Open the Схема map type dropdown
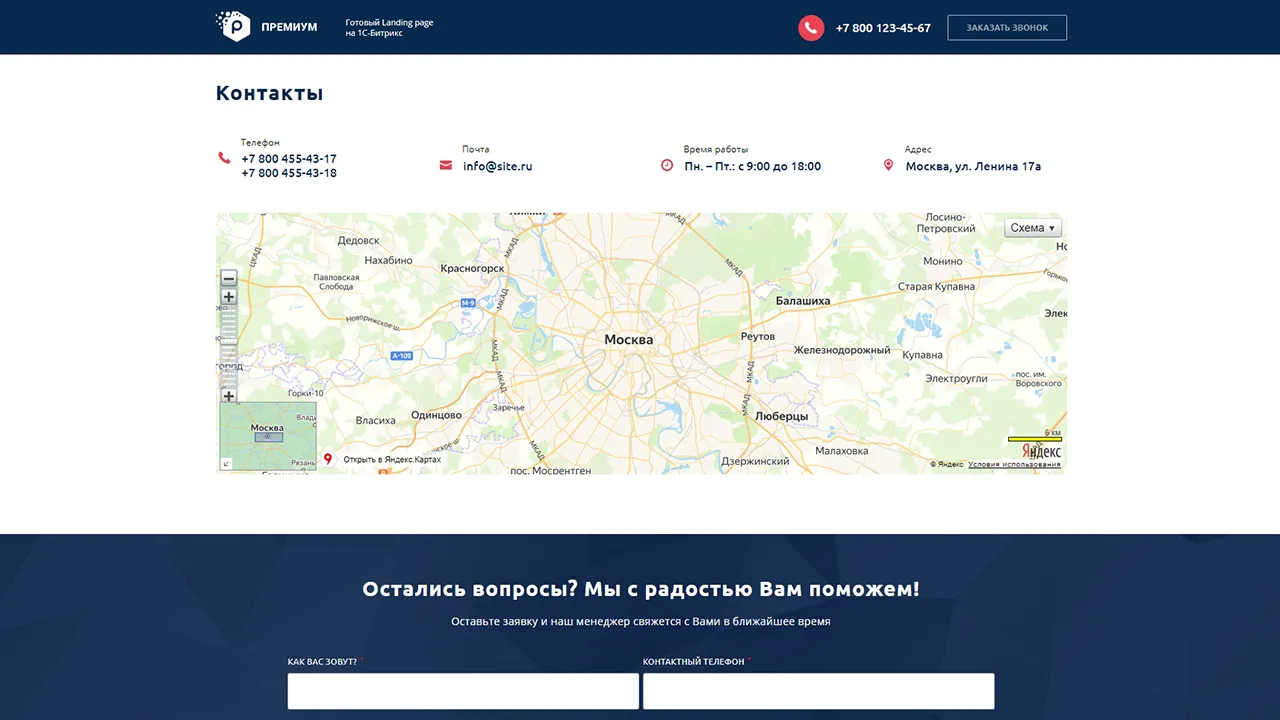 [x=1033, y=228]
